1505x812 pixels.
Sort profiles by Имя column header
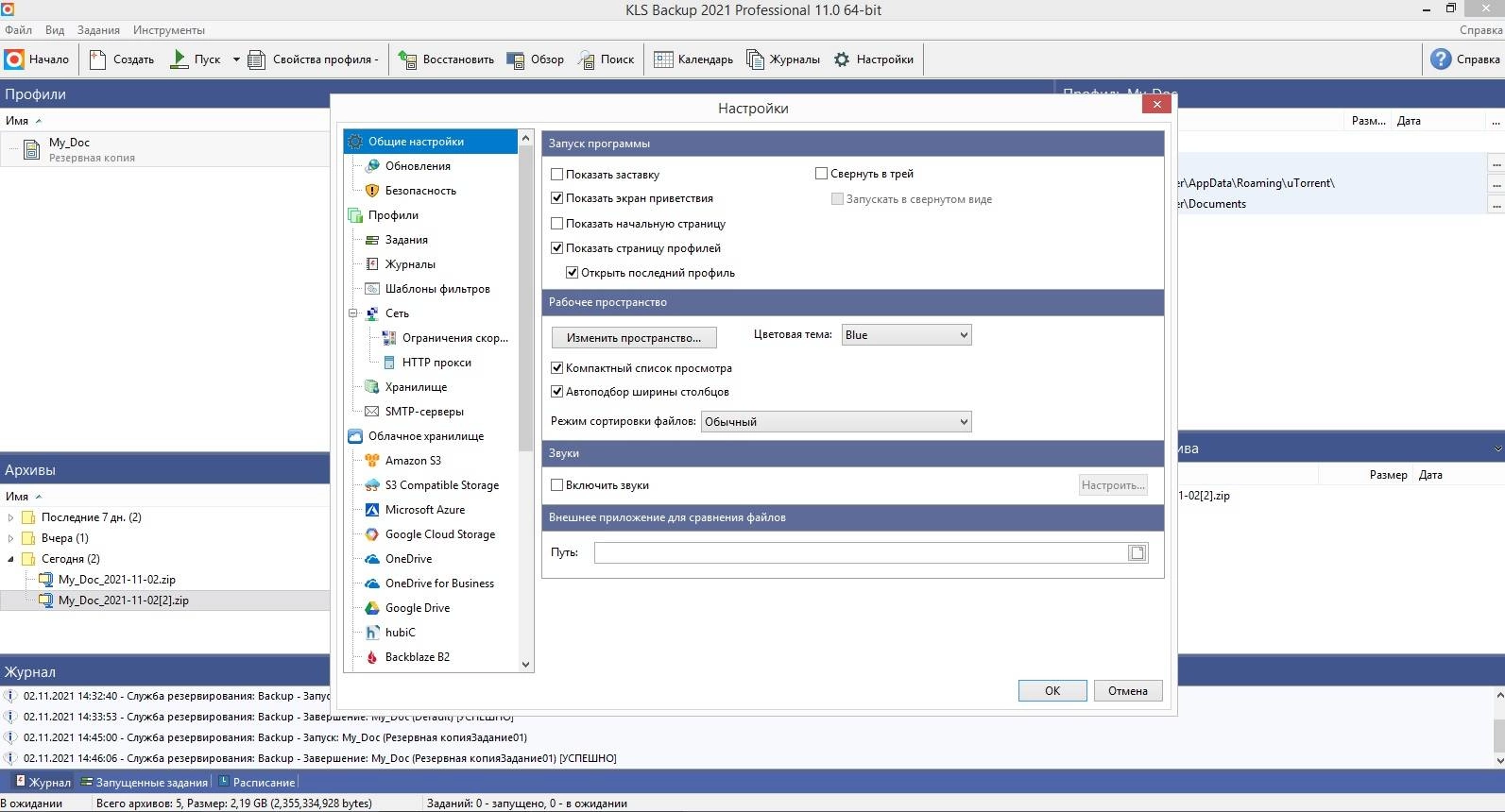click(x=17, y=121)
